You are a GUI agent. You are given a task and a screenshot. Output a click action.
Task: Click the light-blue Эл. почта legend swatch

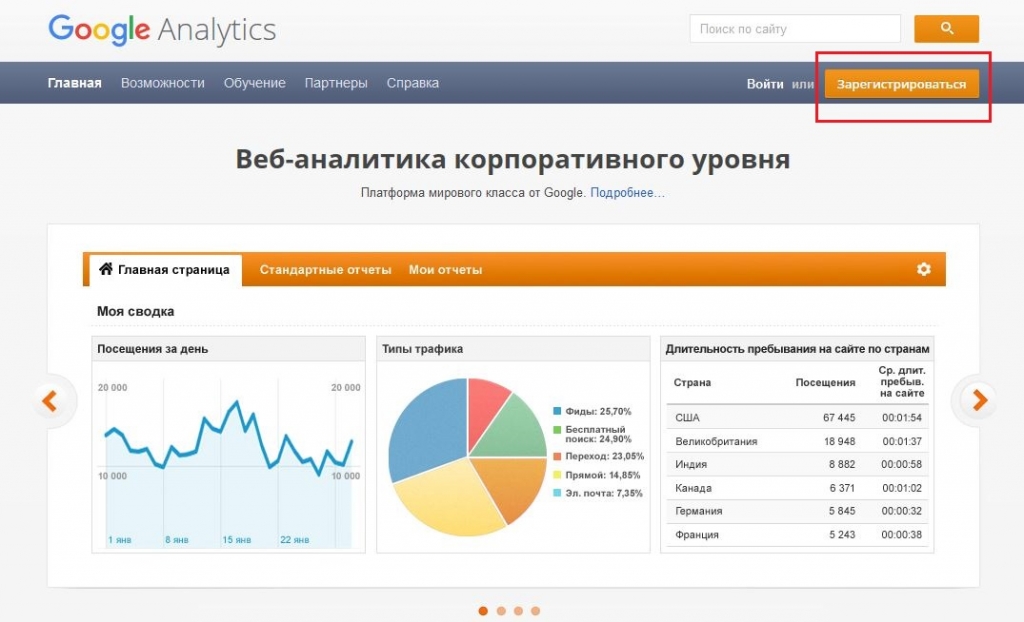(557, 493)
